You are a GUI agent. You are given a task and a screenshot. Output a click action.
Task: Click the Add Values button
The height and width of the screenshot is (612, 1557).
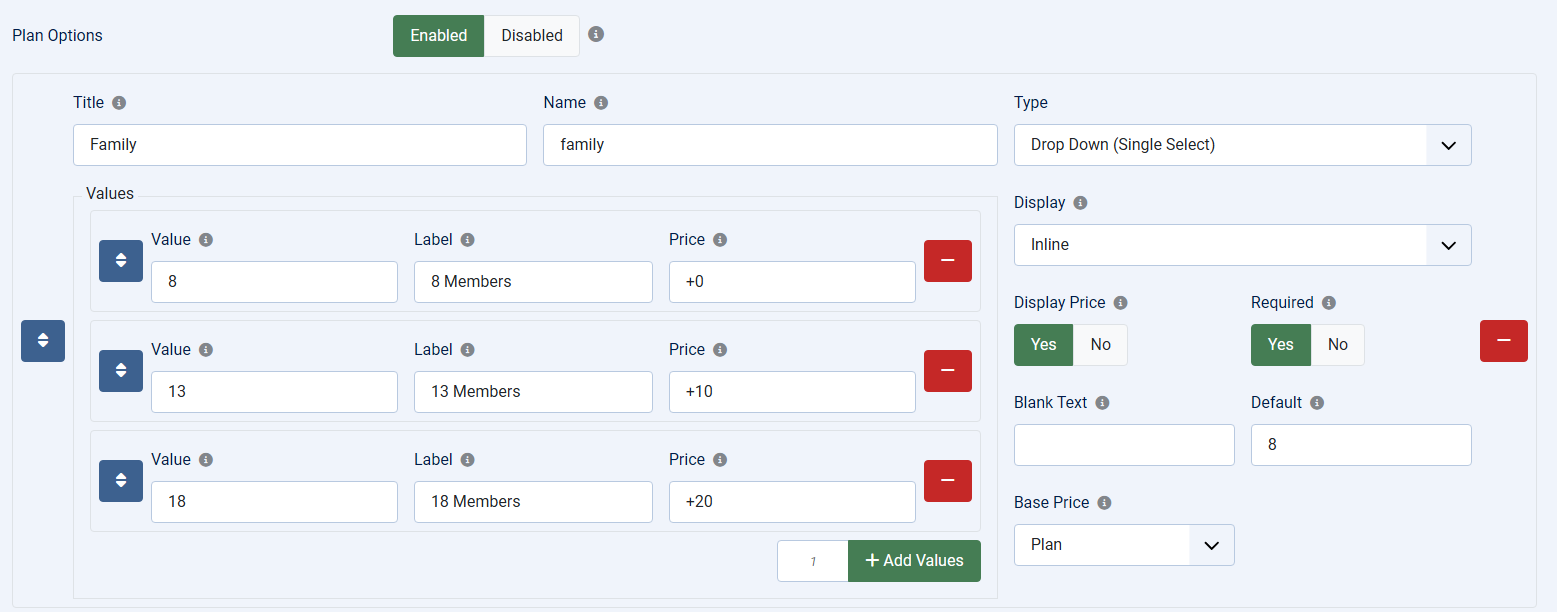pyautogui.click(x=914, y=561)
